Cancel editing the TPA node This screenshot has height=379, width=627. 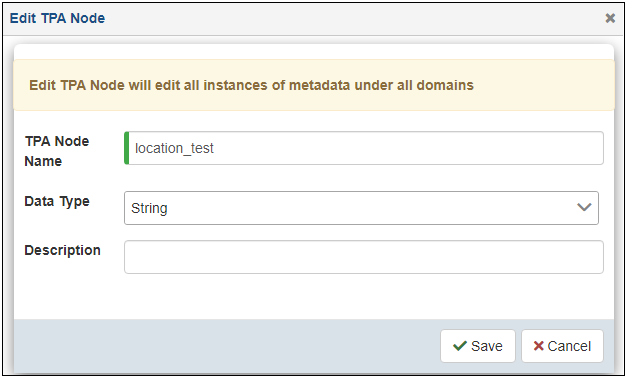[x=562, y=346]
